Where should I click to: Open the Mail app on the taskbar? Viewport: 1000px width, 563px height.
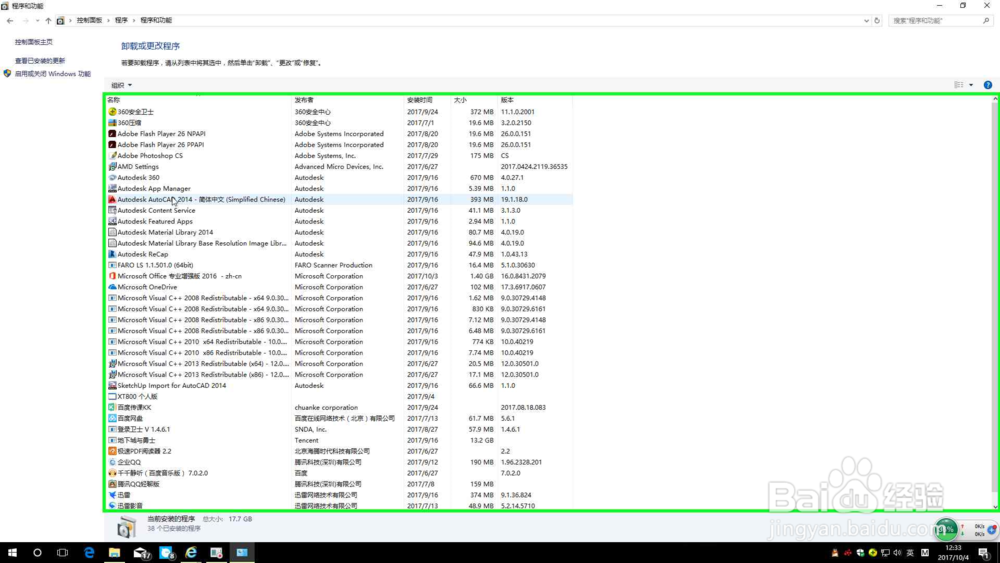pyautogui.click(x=141, y=553)
